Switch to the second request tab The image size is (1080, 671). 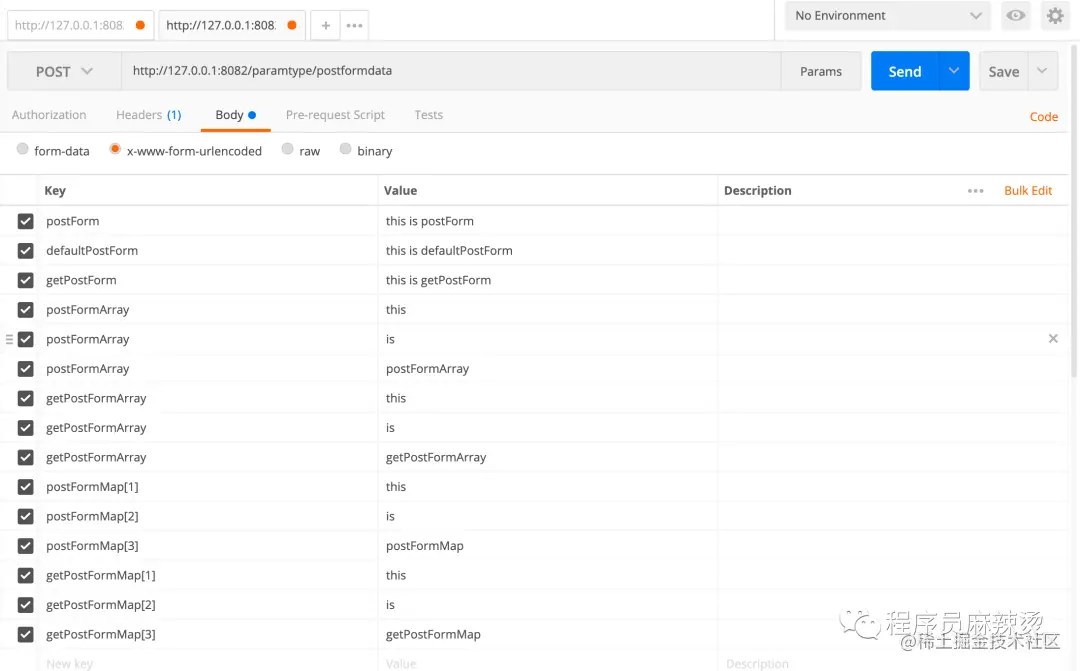[x=231, y=25]
